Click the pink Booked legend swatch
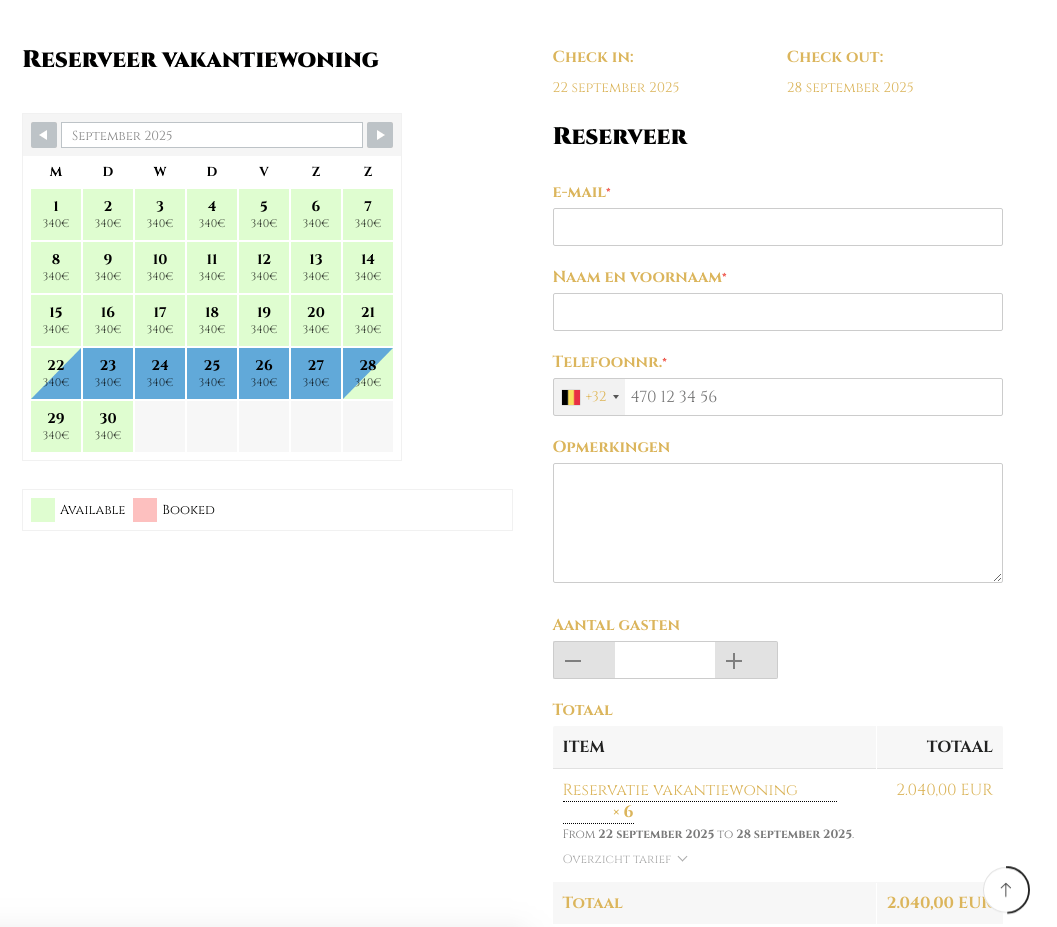Viewport: 1057px width, 927px height. pos(145,510)
